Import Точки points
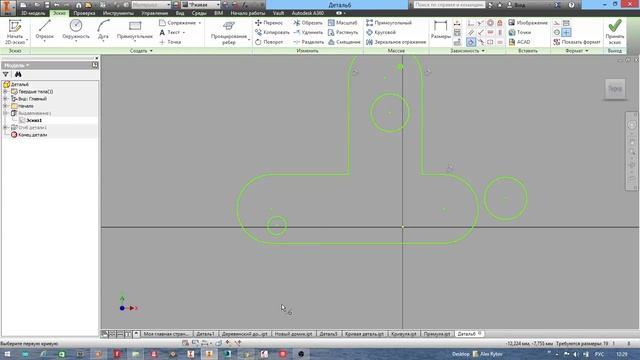This screenshot has width=640, height=360. [x=520, y=32]
